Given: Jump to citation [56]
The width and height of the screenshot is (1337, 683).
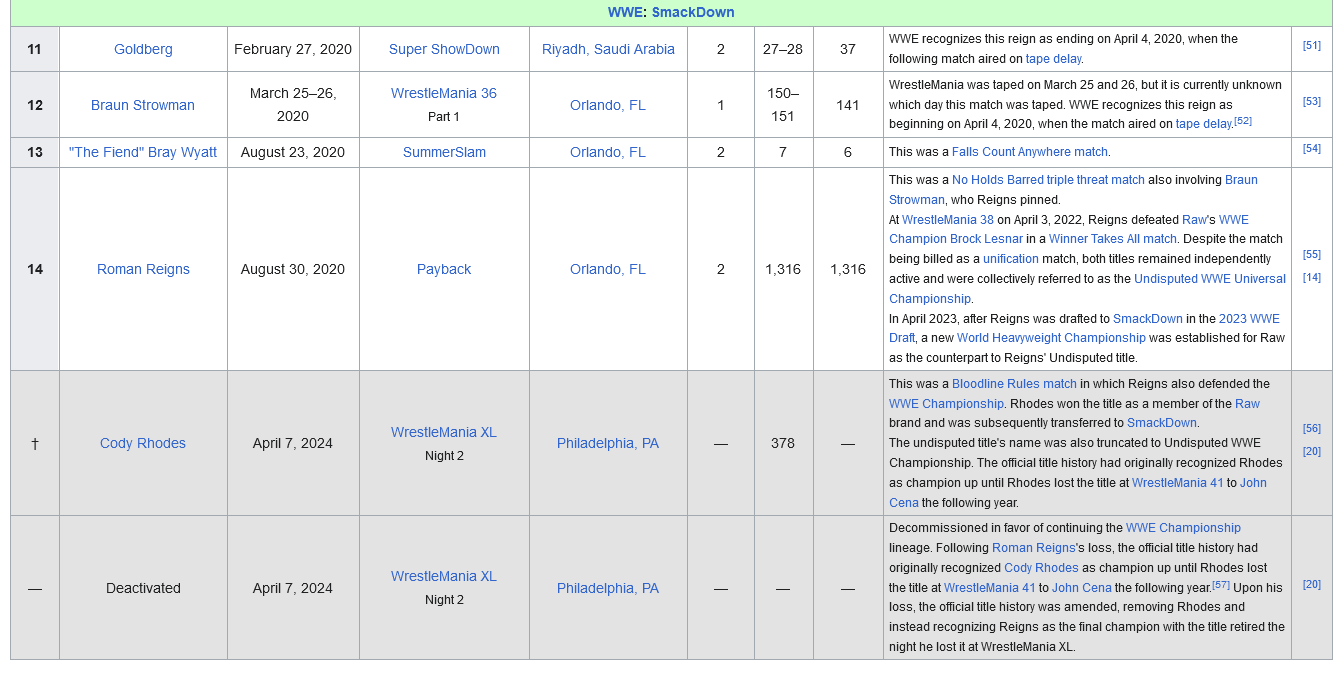Looking at the screenshot, I should click(x=1312, y=429).
